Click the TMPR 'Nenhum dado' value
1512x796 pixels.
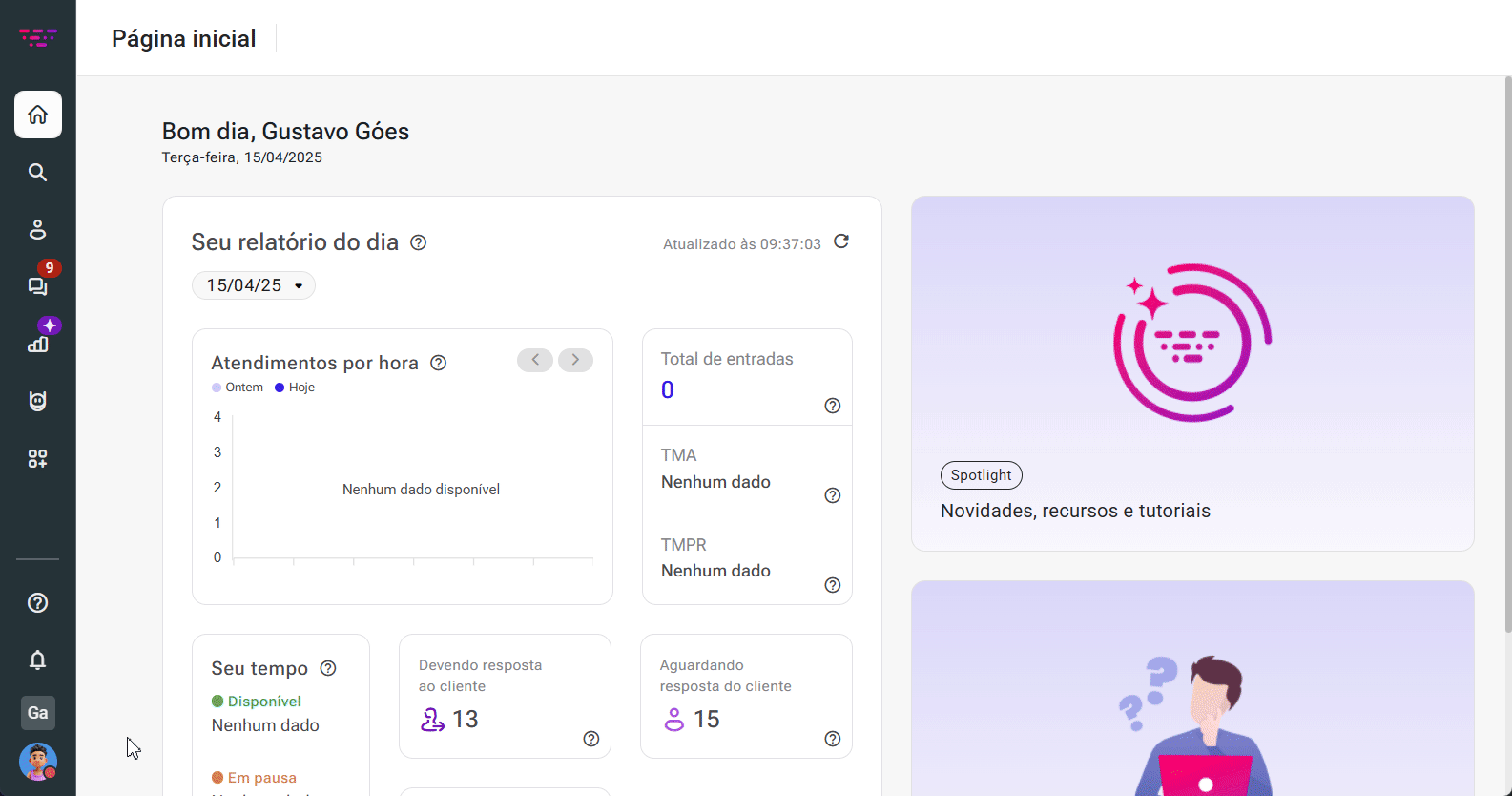pyautogui.click(x=715, y=571)
